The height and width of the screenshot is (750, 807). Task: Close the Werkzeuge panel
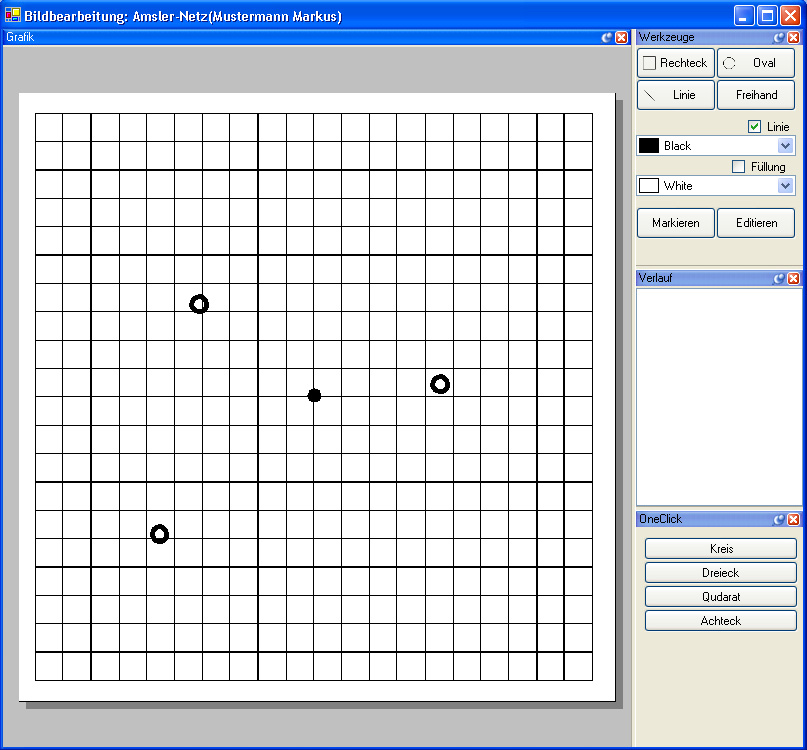click(794, 37)
